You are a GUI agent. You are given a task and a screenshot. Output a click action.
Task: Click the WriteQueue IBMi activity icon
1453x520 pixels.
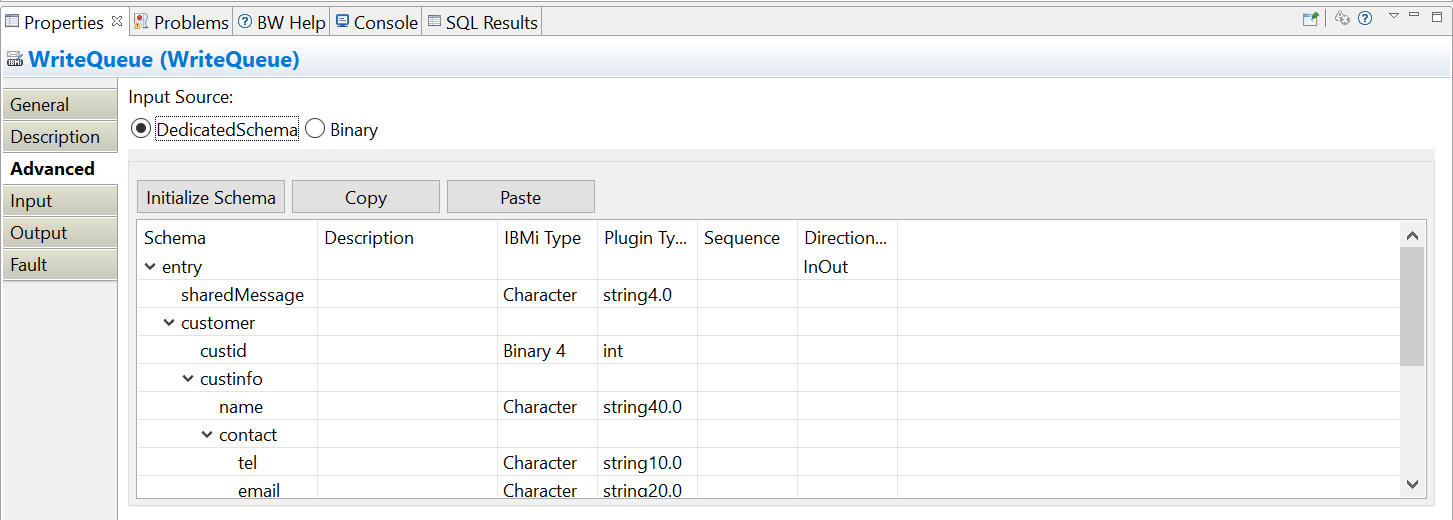[14, 60]
